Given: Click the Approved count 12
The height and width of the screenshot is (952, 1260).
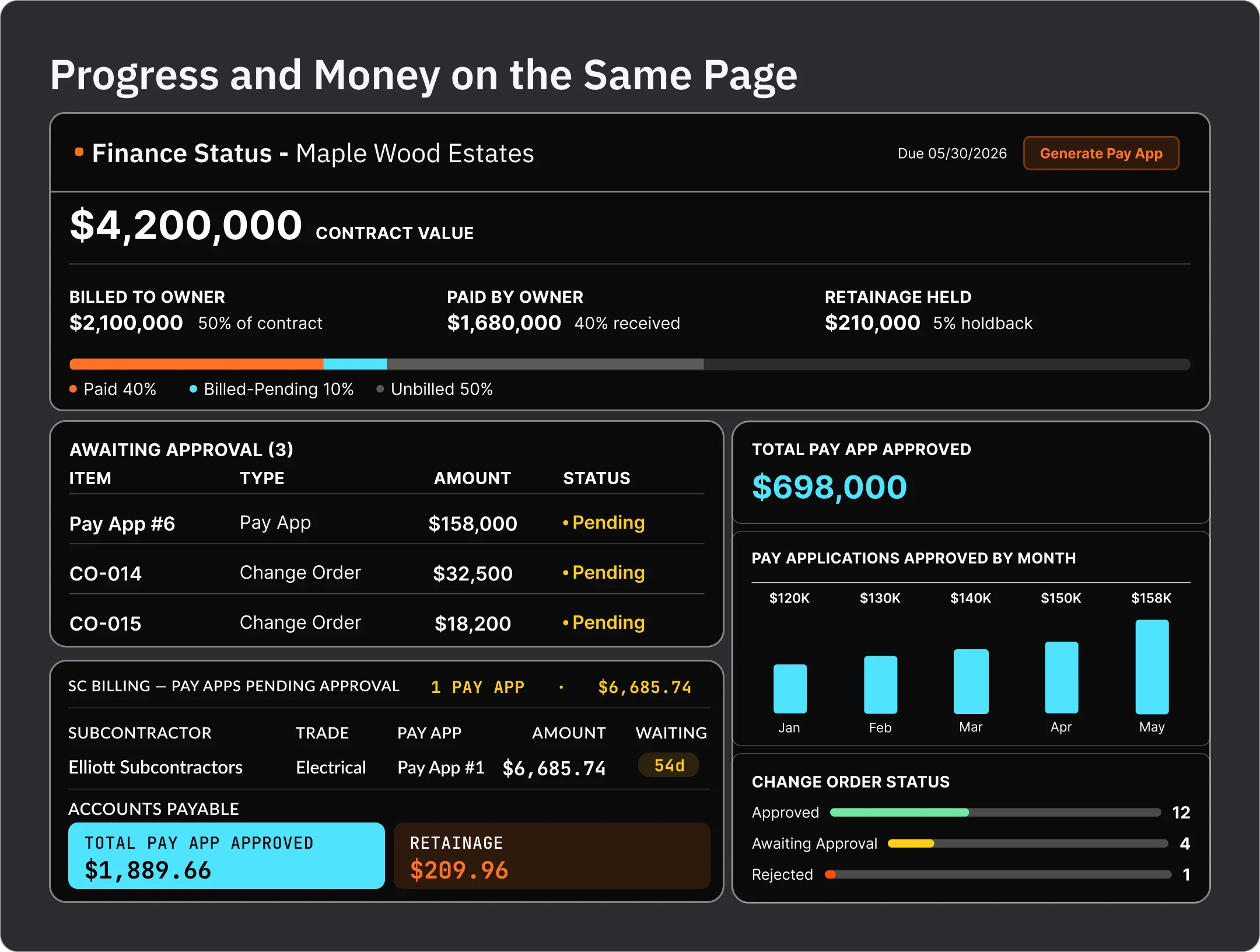Looking at the screenshot, I should click(x=1181, y=813).
